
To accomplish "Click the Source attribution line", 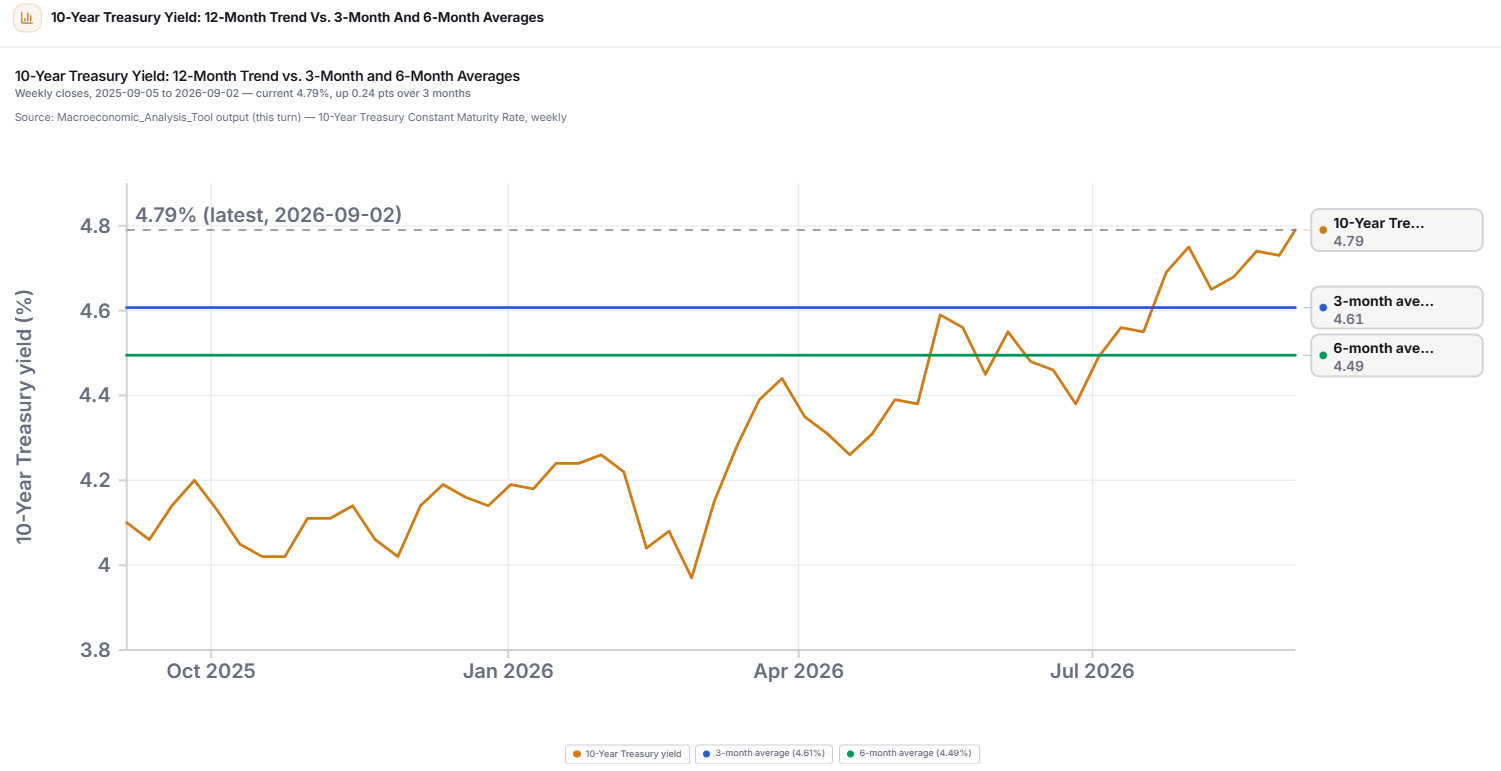I will click(x=291, y=117).
